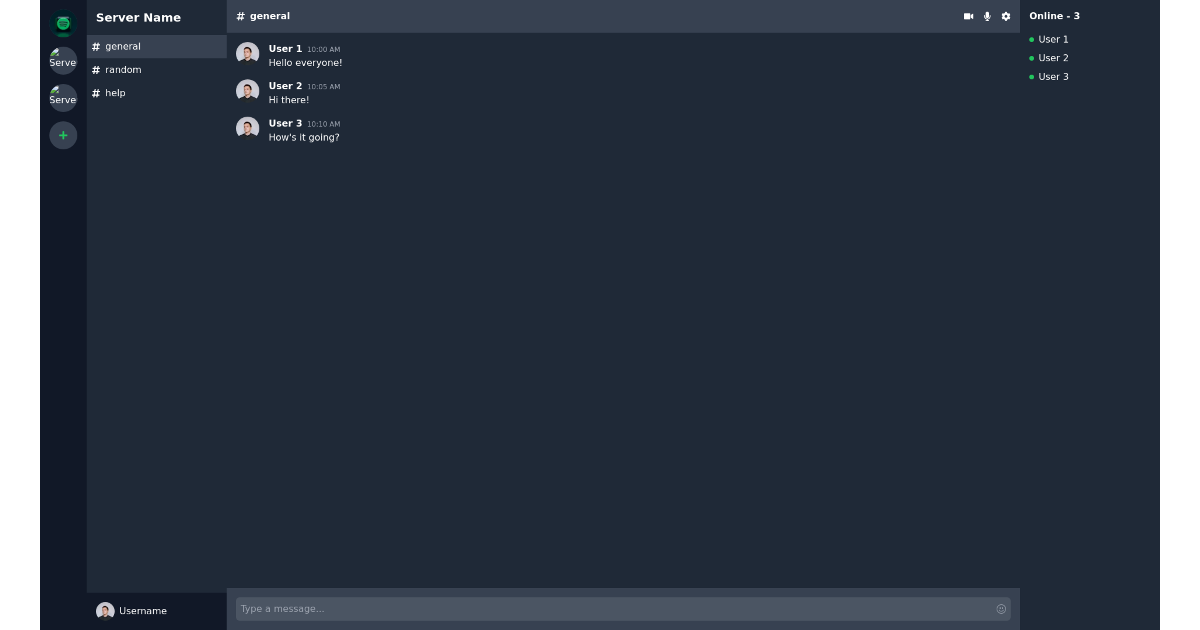The image size is (1200, 630).
Task: Open the emoji picker in the message bar
Action: (1001, 608)
